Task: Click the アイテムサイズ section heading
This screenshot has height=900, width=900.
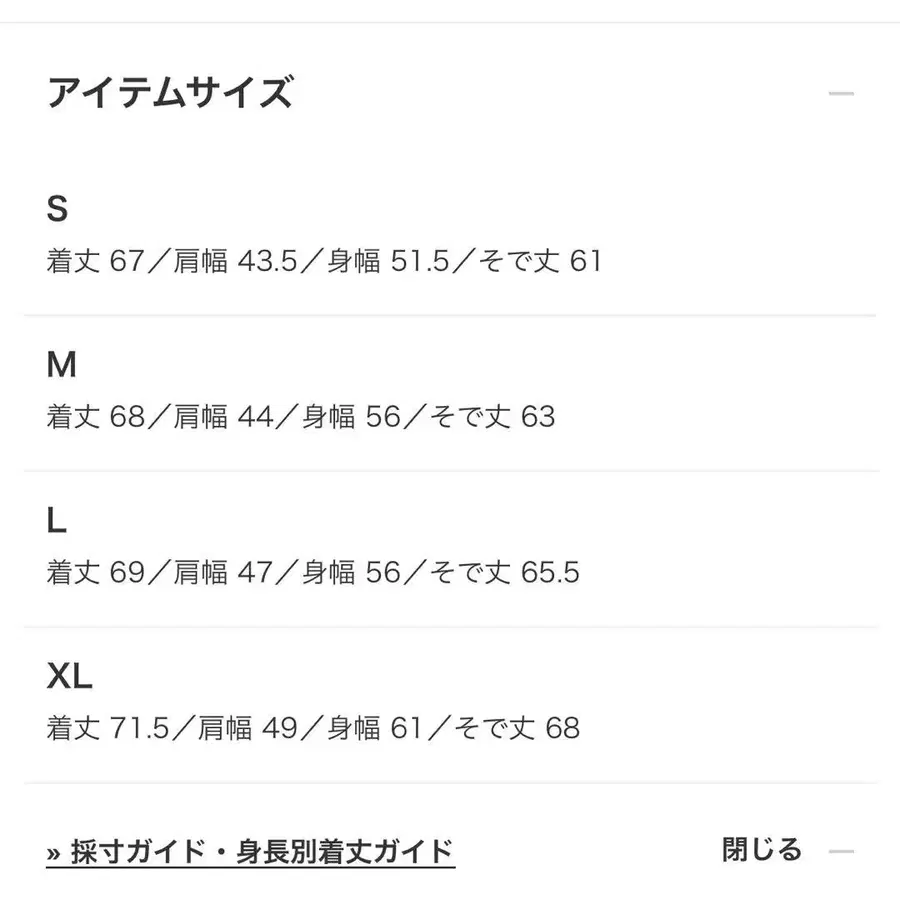Action: click(x=170, y=89)
